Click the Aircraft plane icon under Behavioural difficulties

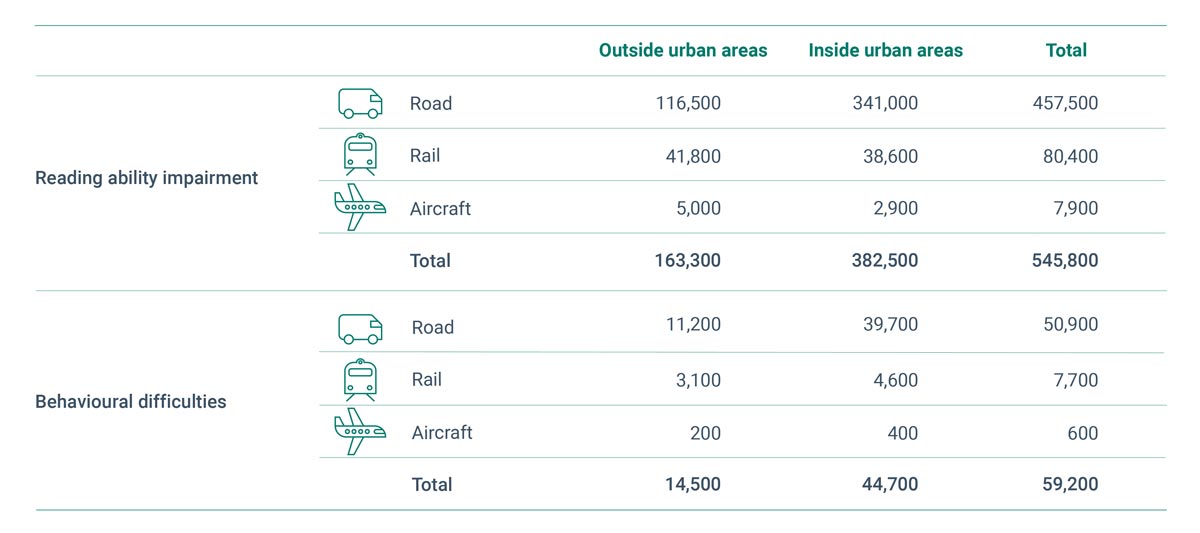pyautogui.click(x=360, y=432)
